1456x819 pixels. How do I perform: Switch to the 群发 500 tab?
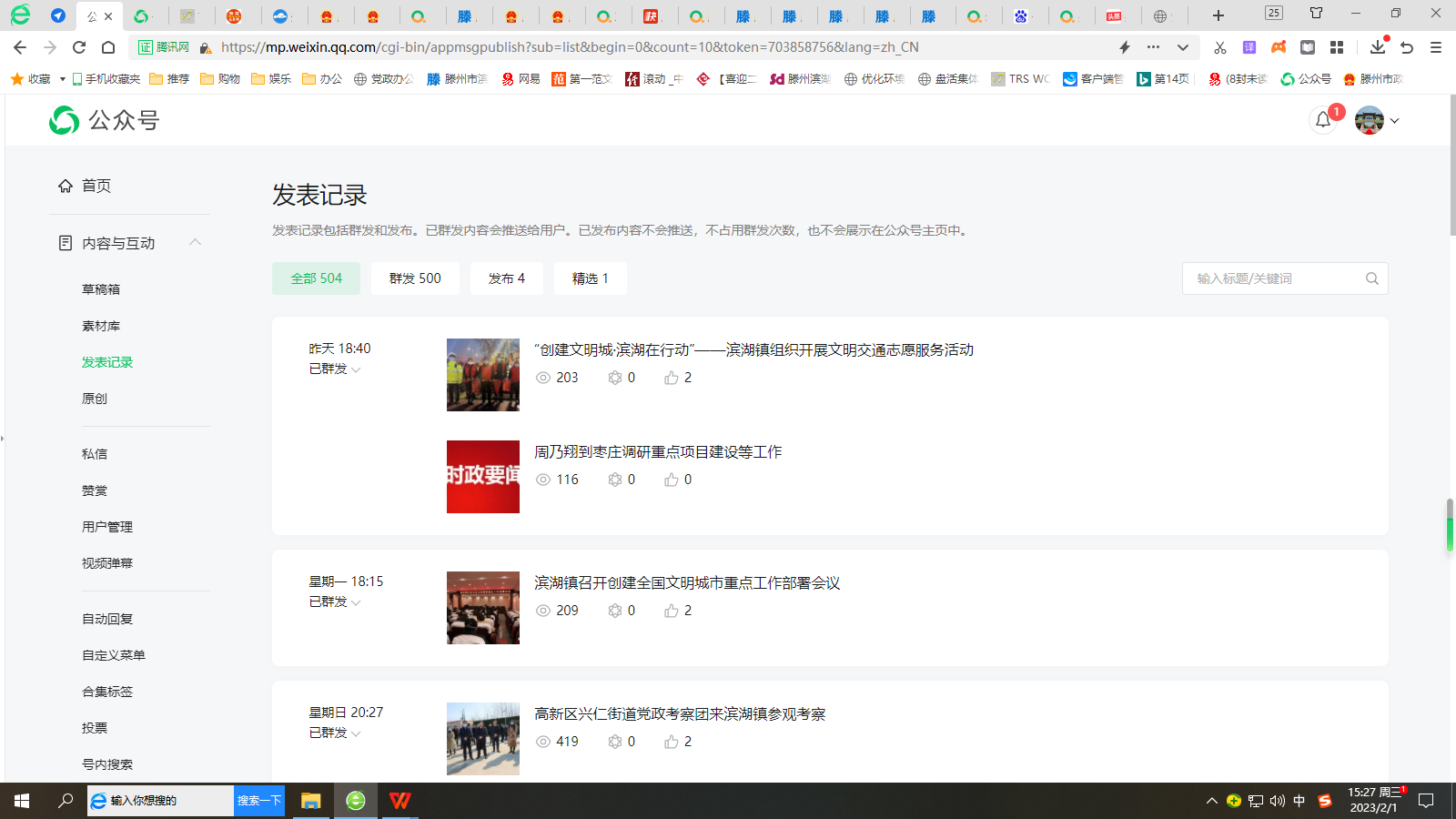pyautogui.click(x=415, y=278)
